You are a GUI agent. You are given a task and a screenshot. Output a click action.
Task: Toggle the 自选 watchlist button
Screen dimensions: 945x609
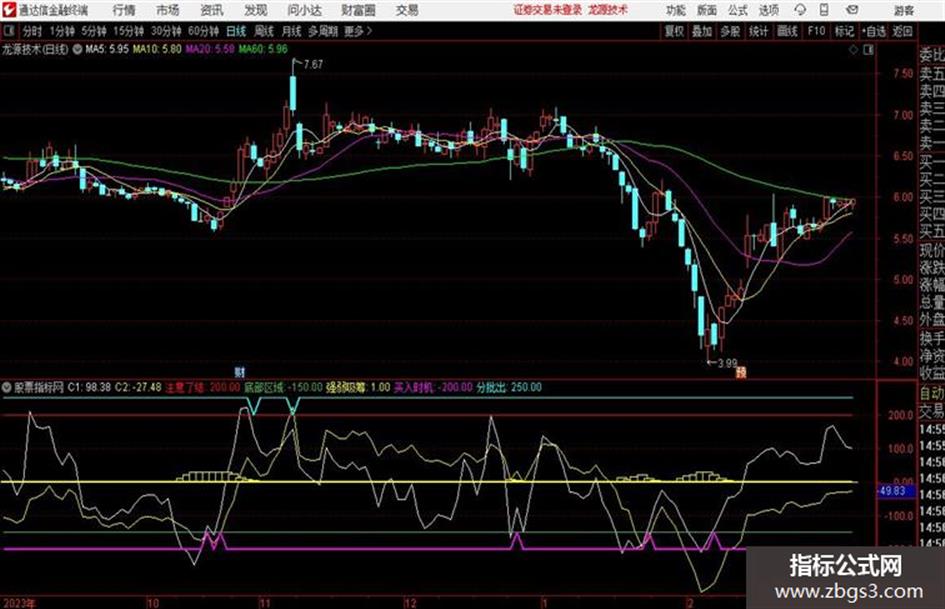tap(873, 31)
